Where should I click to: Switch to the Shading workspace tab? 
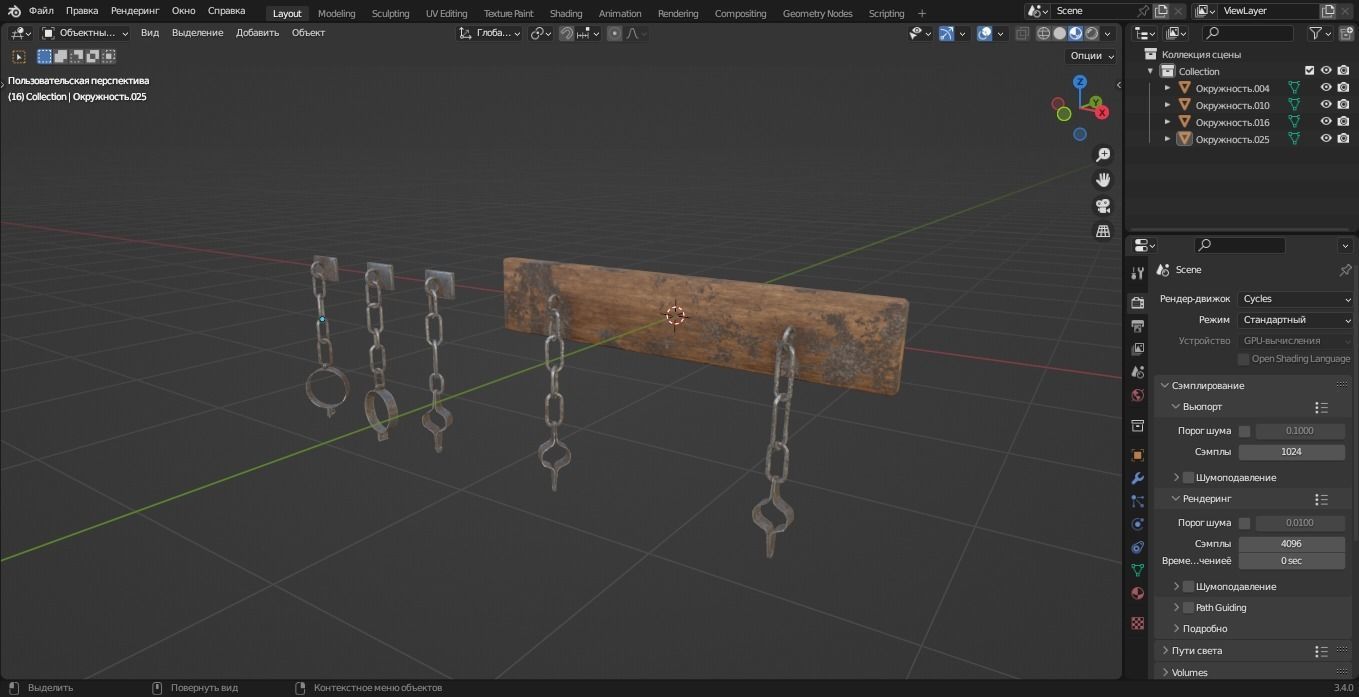click(566, 13)
